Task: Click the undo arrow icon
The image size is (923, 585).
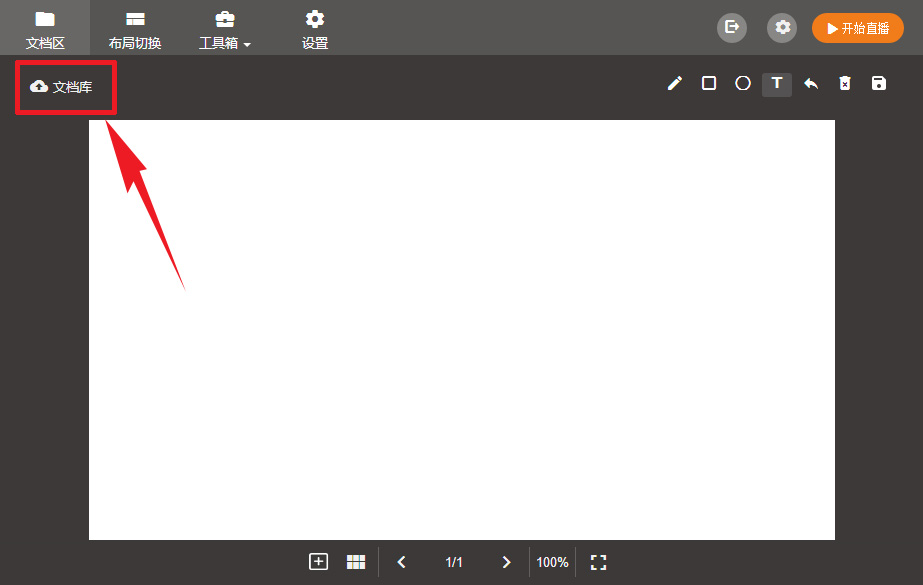Action: 811,84
